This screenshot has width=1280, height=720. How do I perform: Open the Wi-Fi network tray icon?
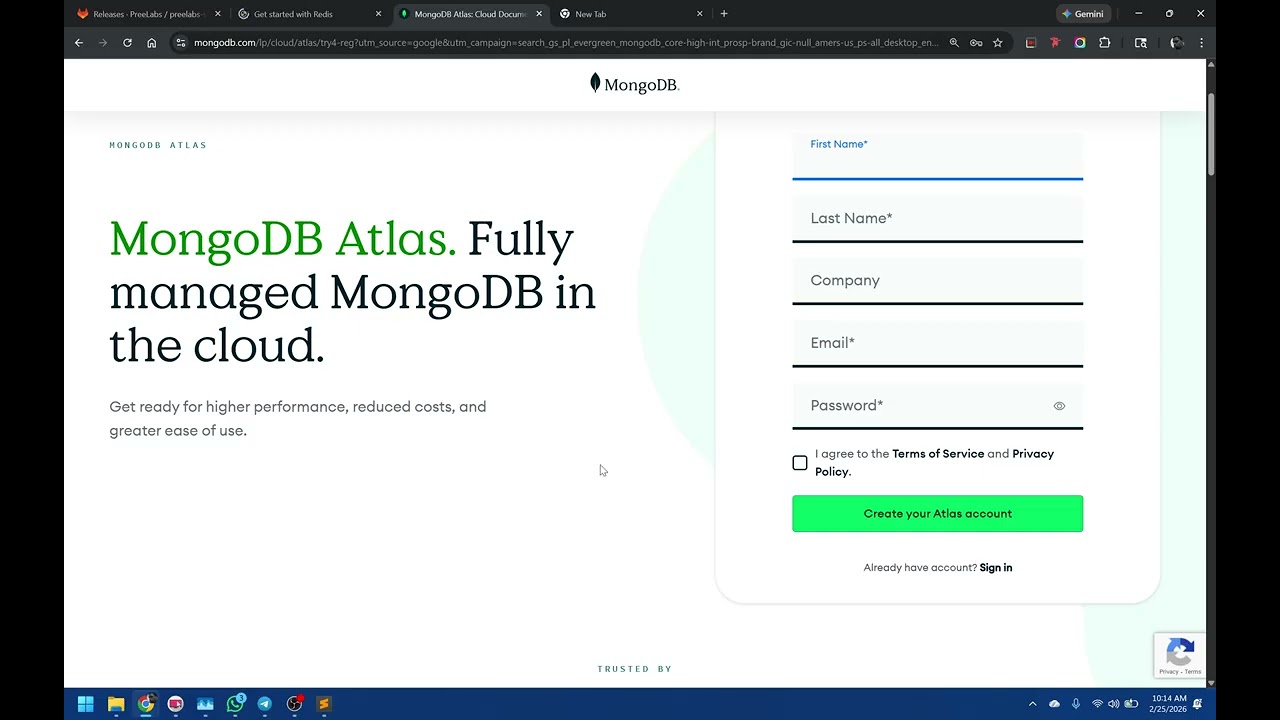(1097, 704)
